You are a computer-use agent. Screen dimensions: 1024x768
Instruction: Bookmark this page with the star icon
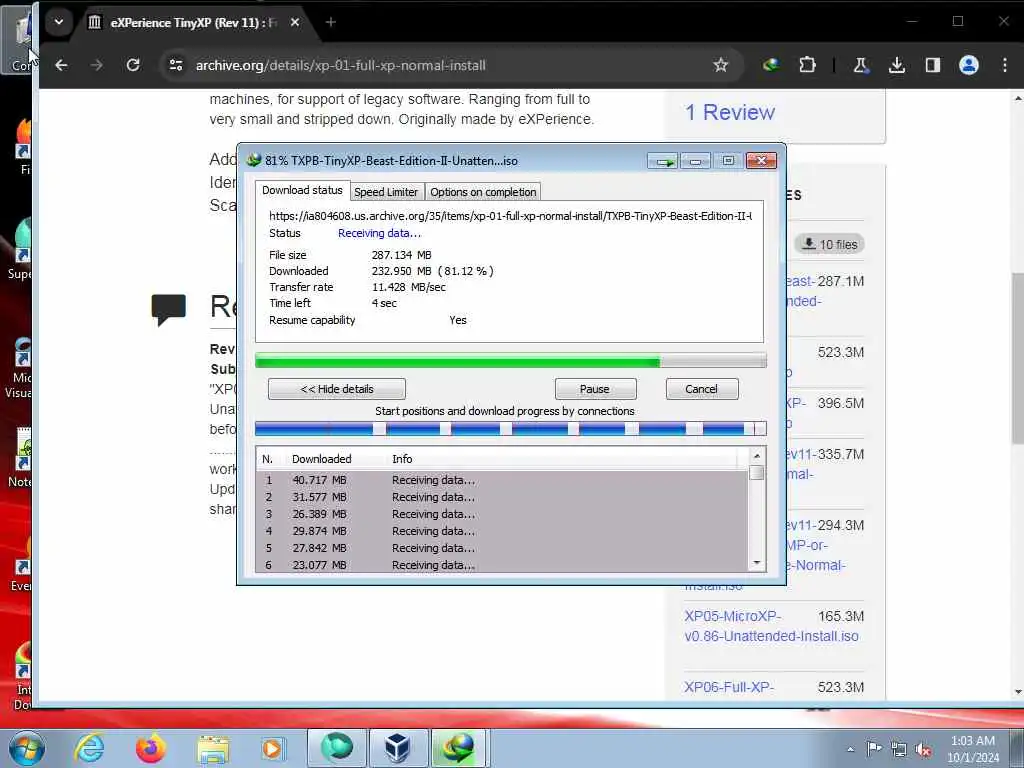tap(720, 65)
